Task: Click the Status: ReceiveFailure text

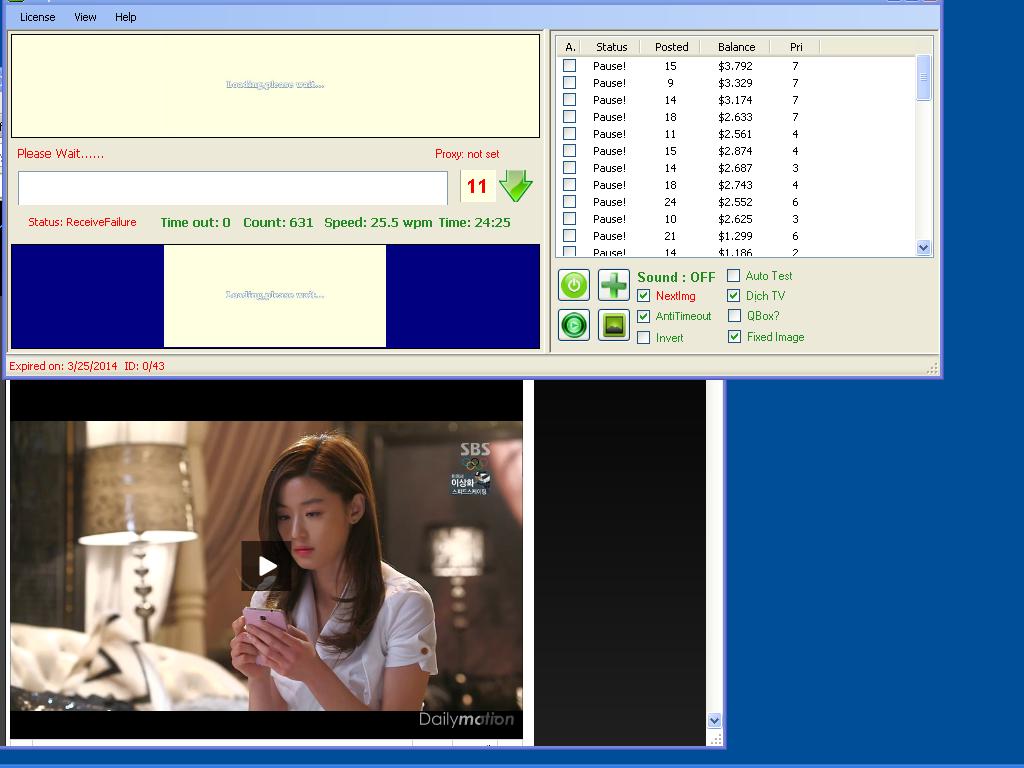Action: pyautogui.click(x=82, y=222)
